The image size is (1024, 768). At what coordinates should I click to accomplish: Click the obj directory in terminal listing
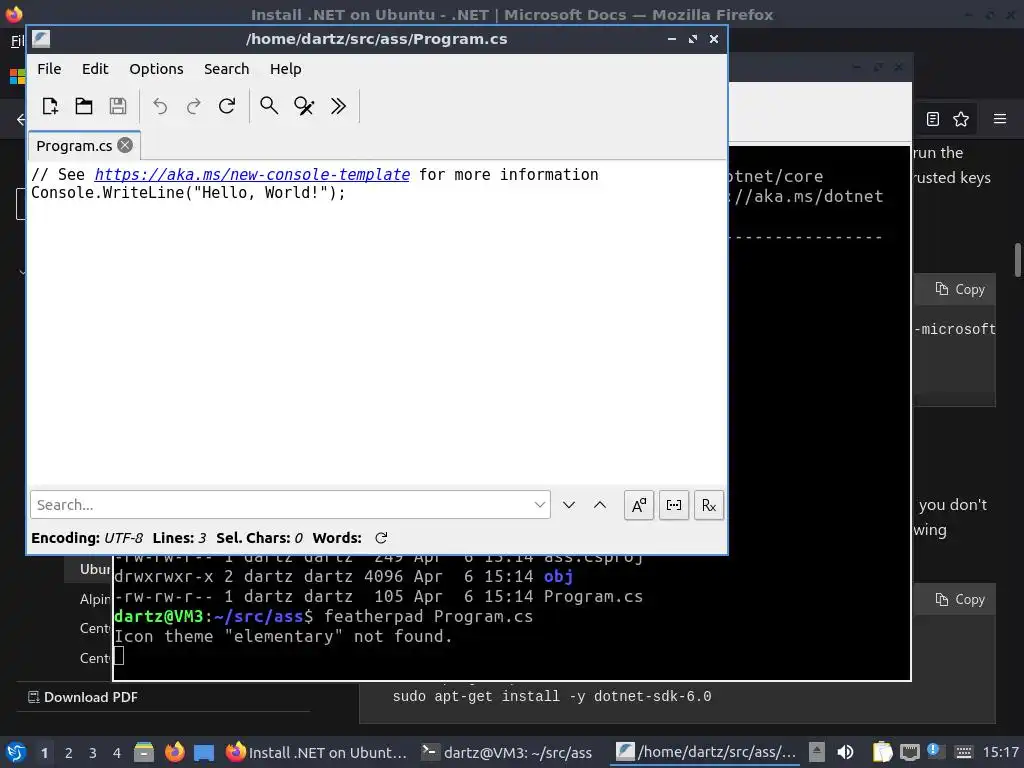[x=558, y=576]
